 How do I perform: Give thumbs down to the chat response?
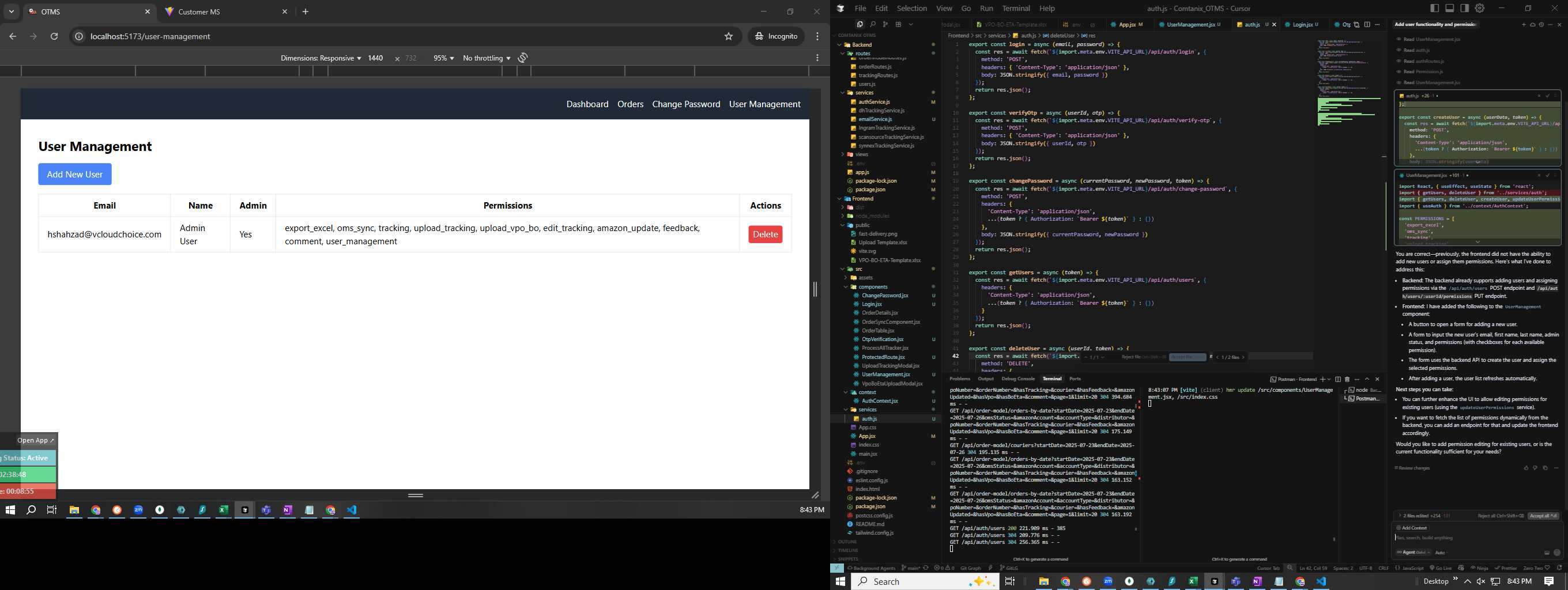coord(1535,468)
